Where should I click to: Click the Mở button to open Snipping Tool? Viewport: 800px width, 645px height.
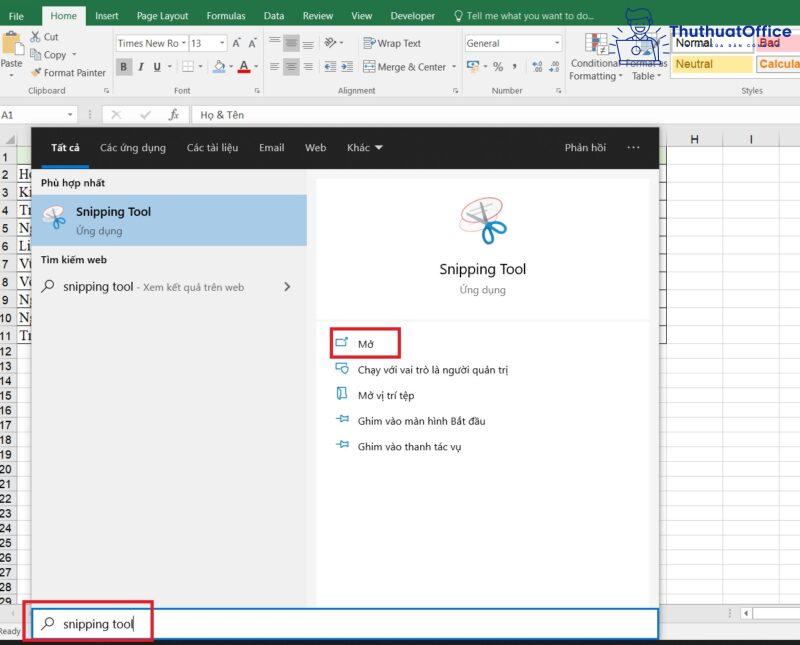click(365, 341)
